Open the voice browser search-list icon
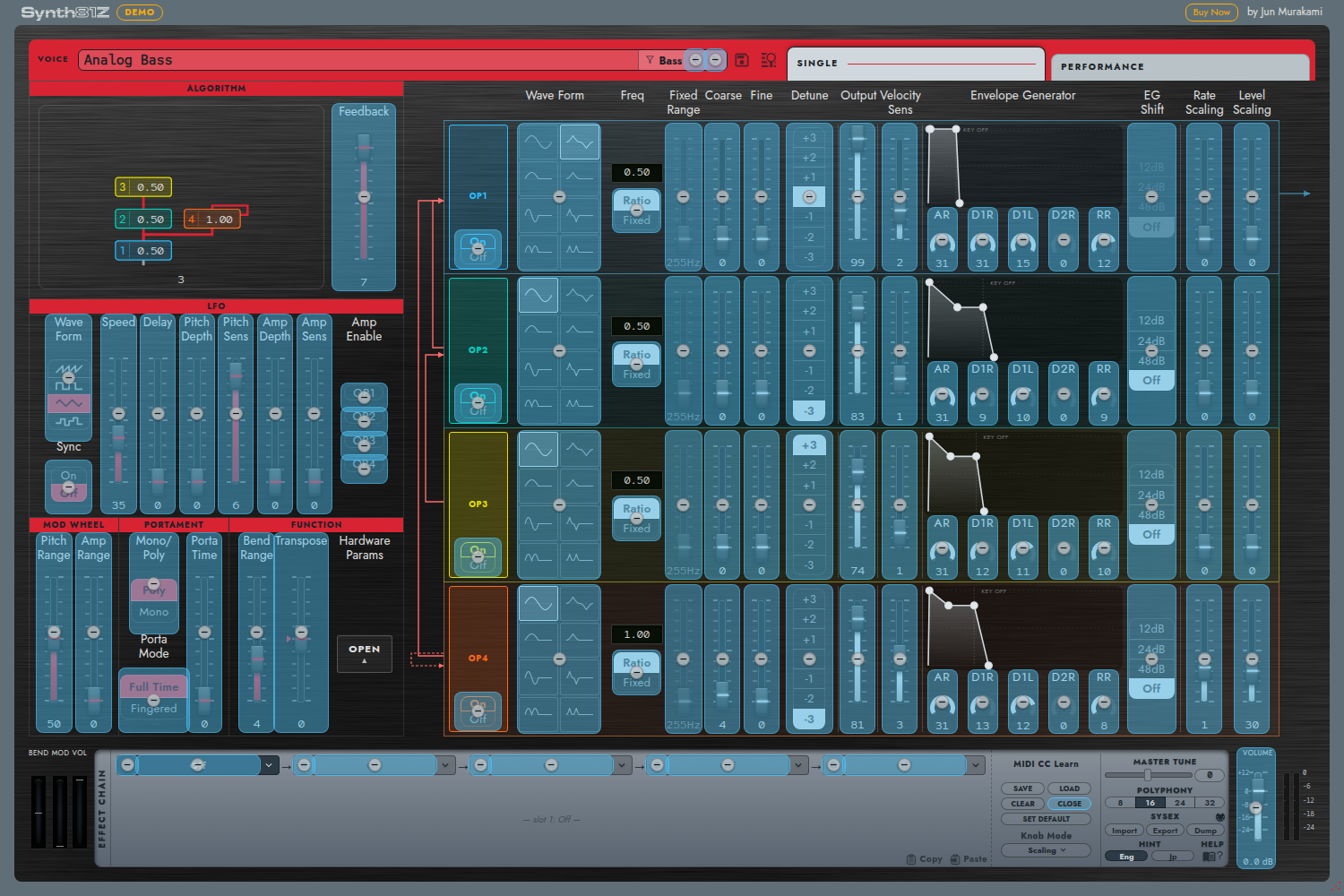Screen dimensions: 1344x896 pos(769,60)
